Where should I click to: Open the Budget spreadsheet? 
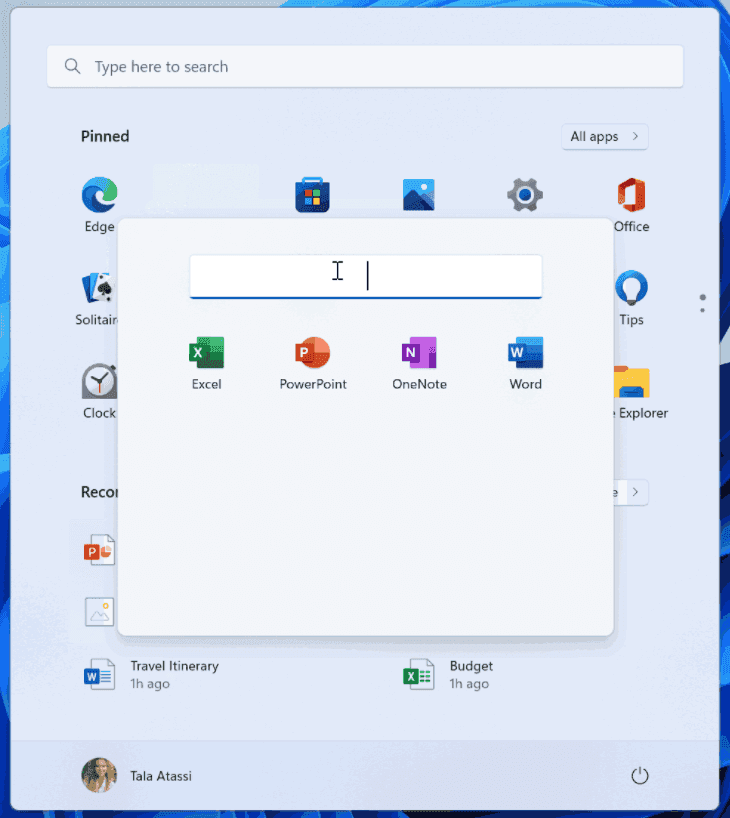point(449,674)
